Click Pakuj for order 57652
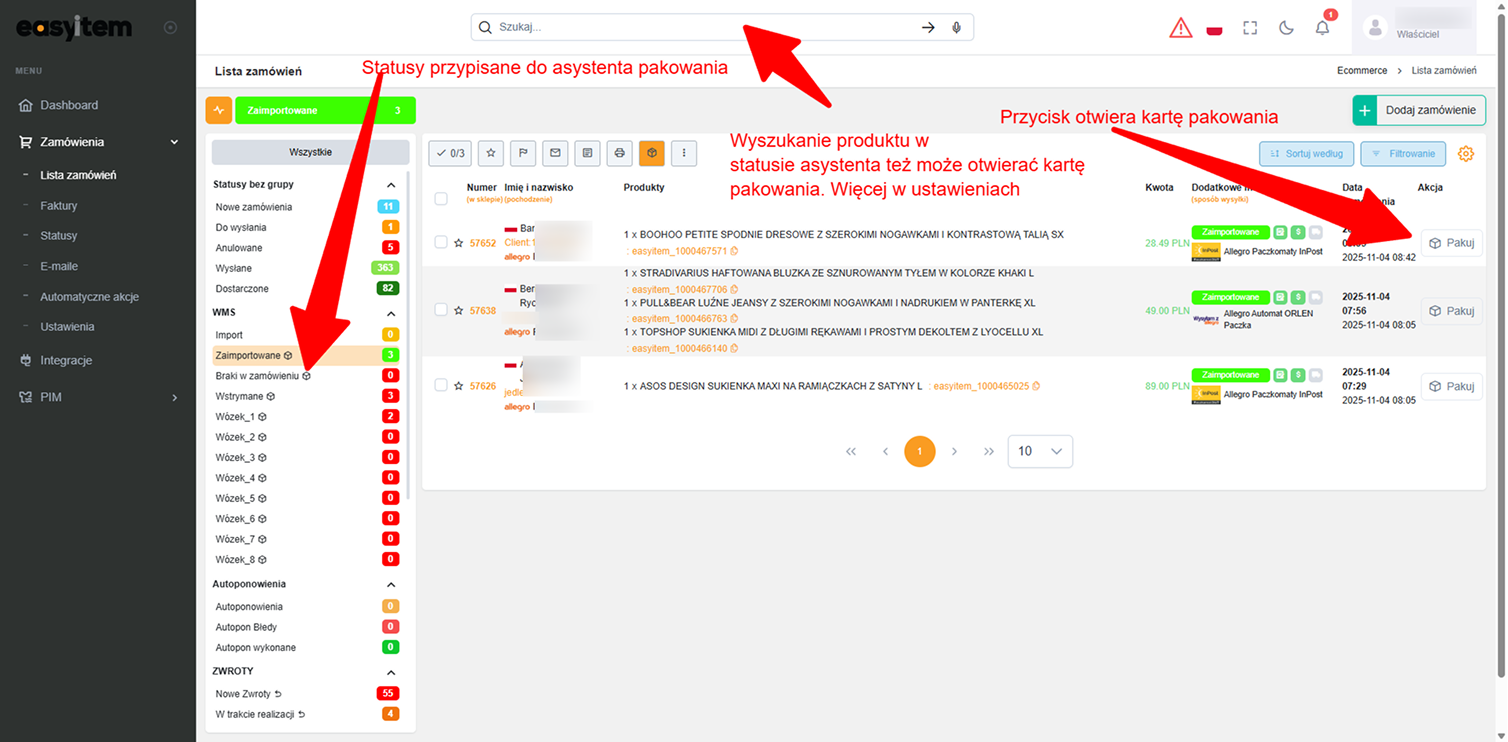 pyautogui.click(x=1452, y=243)
